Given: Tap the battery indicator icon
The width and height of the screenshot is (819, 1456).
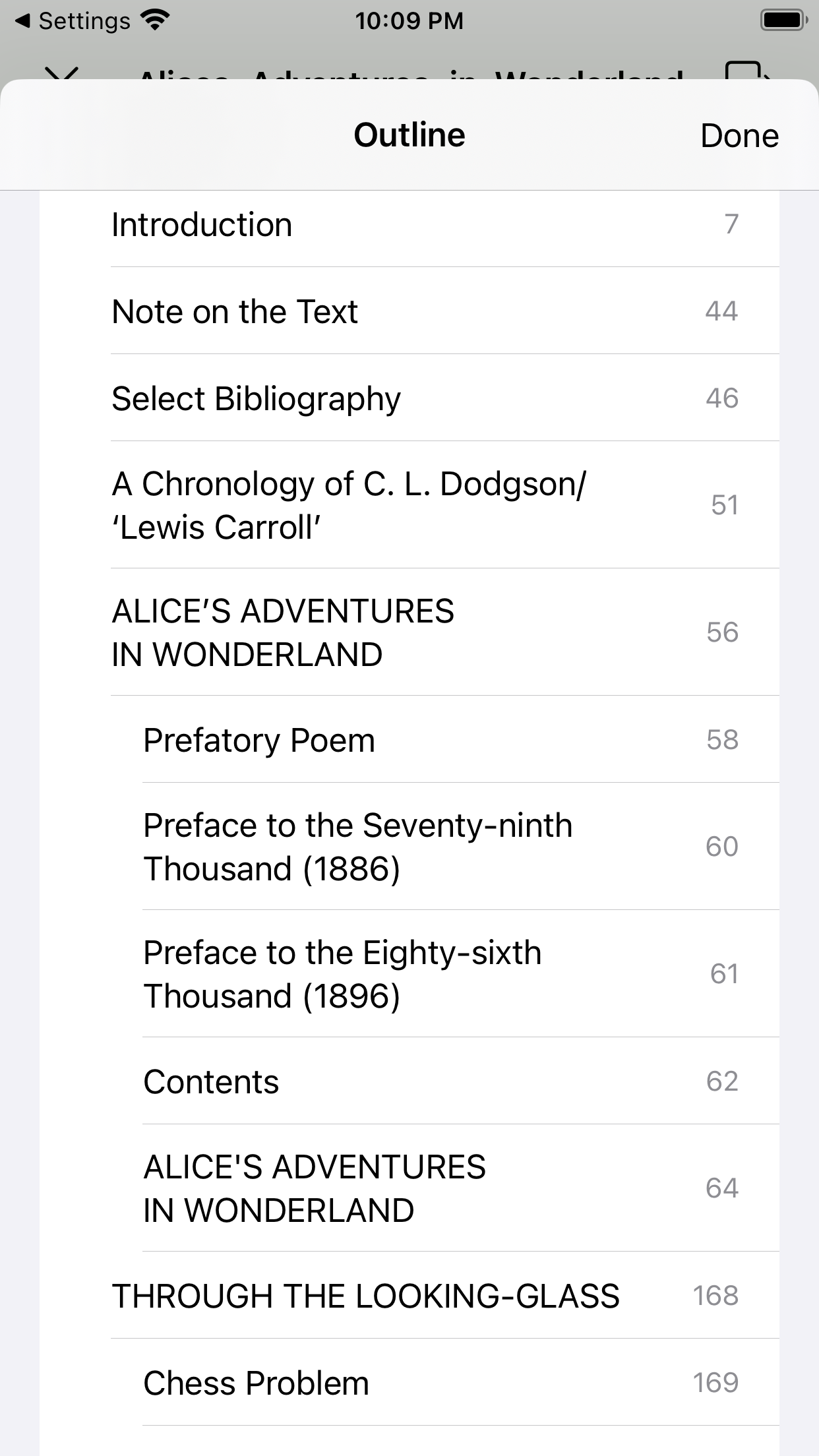Looking at the screenshot, I should [784, 20].
